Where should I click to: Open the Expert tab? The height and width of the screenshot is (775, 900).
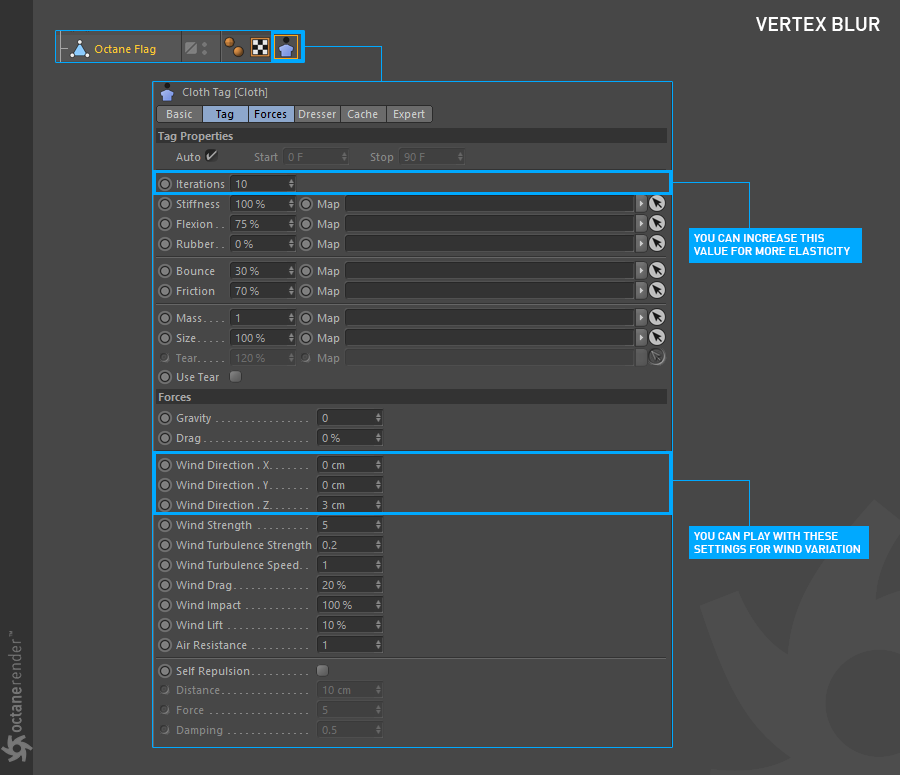coord(409,114)
